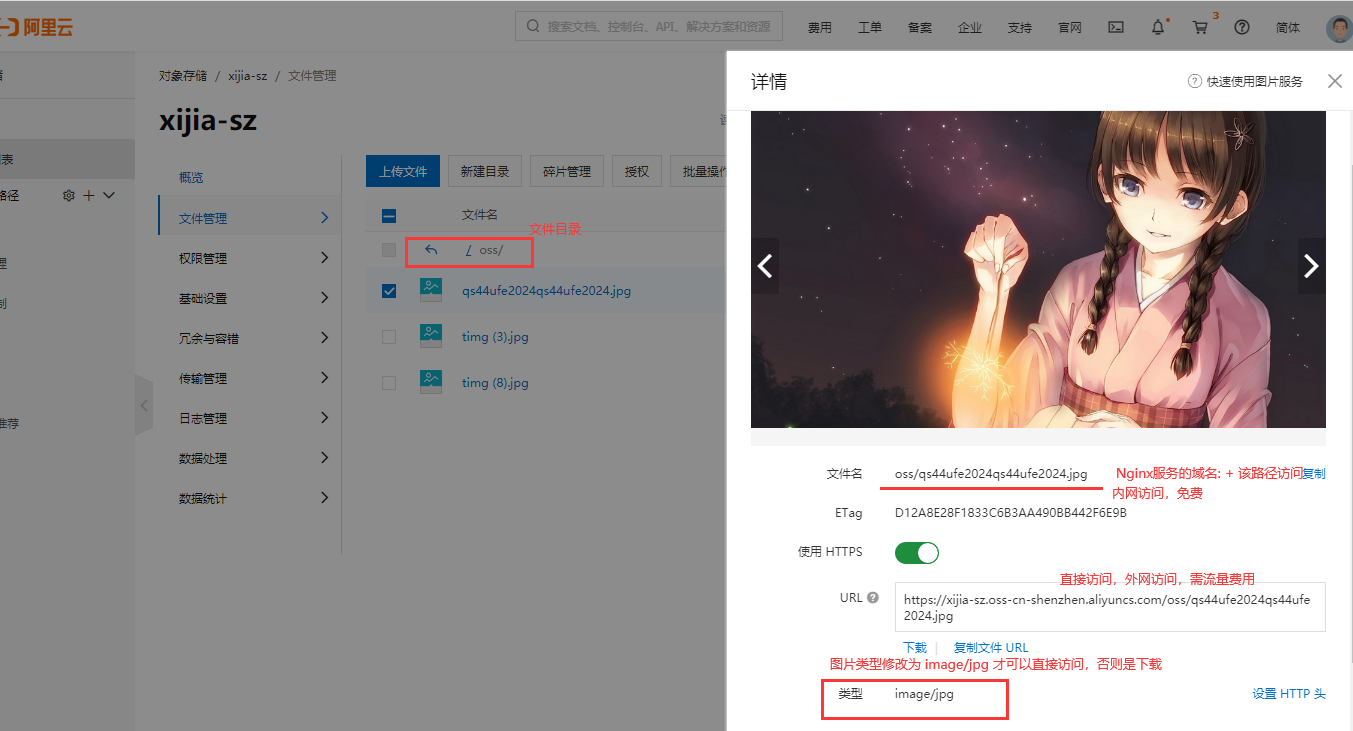The height and width of the screenshot is (731, 1353).
Task: Click the 上传文件 button
Action: click(403, 171)
